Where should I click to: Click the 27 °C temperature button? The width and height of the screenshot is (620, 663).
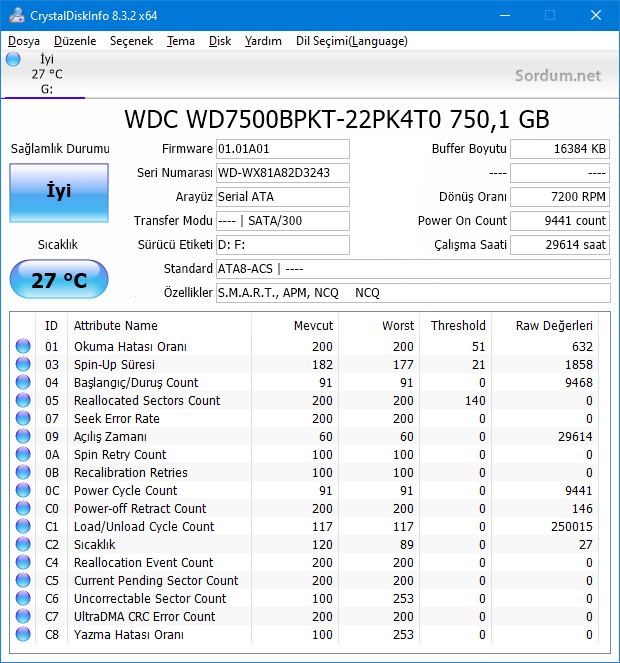coord(59,279)
